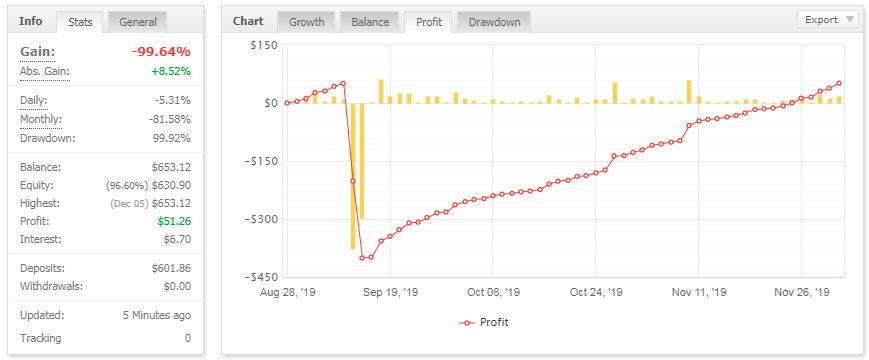Click the Oct 08, '19 axis label
The width and height of the screenshot is (869, 360).
(492, 292)
